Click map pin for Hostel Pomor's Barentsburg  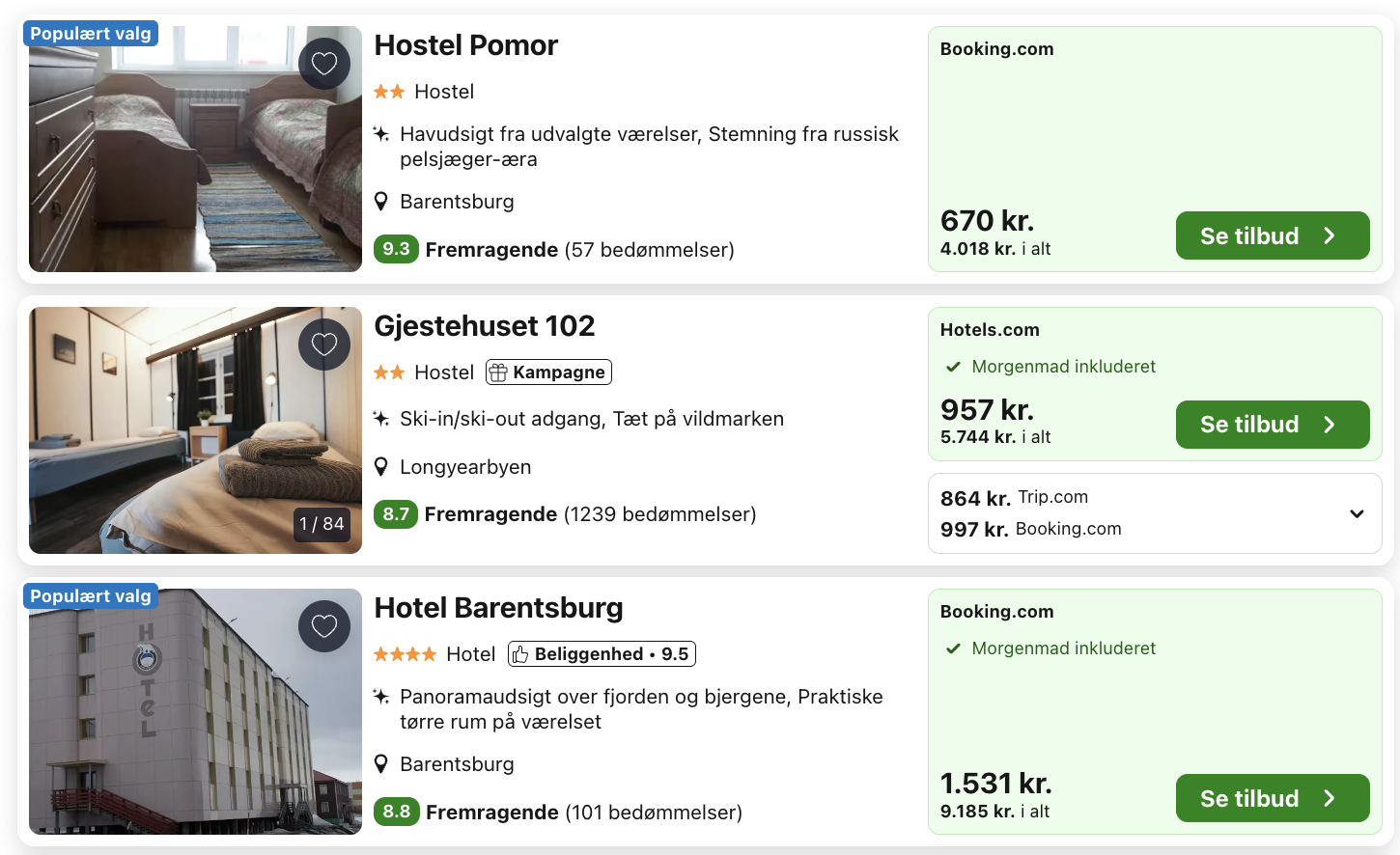tap(381, 202)
